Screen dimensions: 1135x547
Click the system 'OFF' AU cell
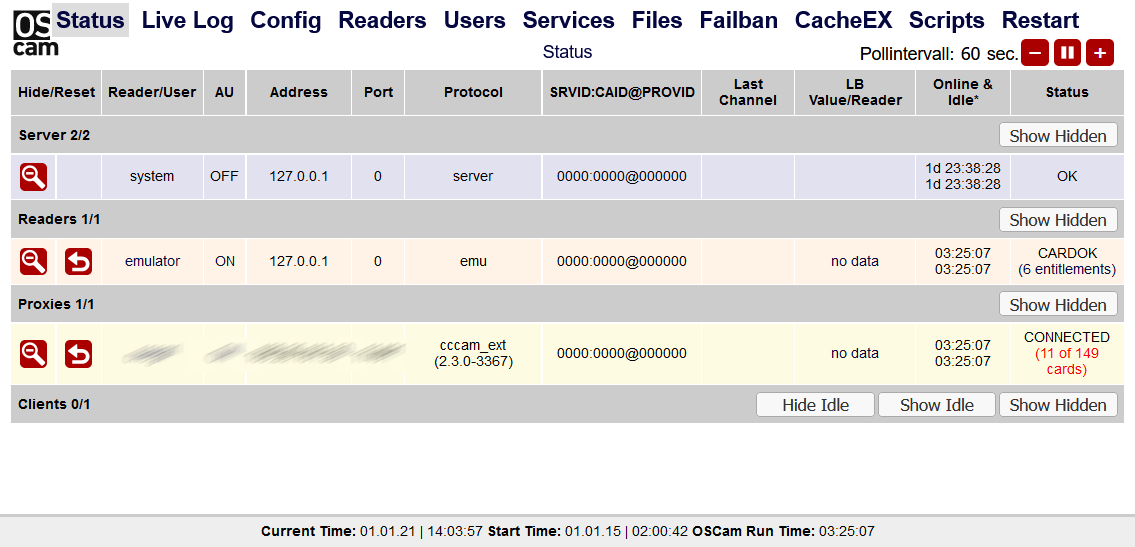coord(224,176)
